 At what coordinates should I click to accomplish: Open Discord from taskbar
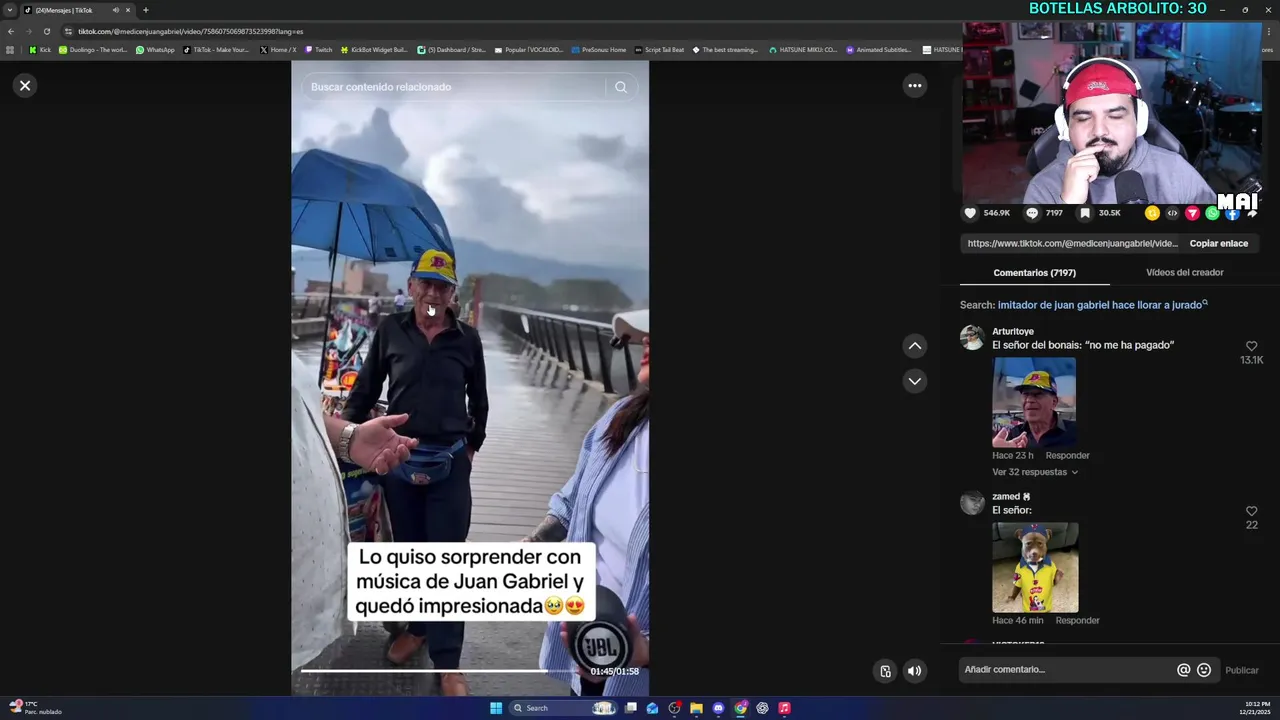(718, 708)
